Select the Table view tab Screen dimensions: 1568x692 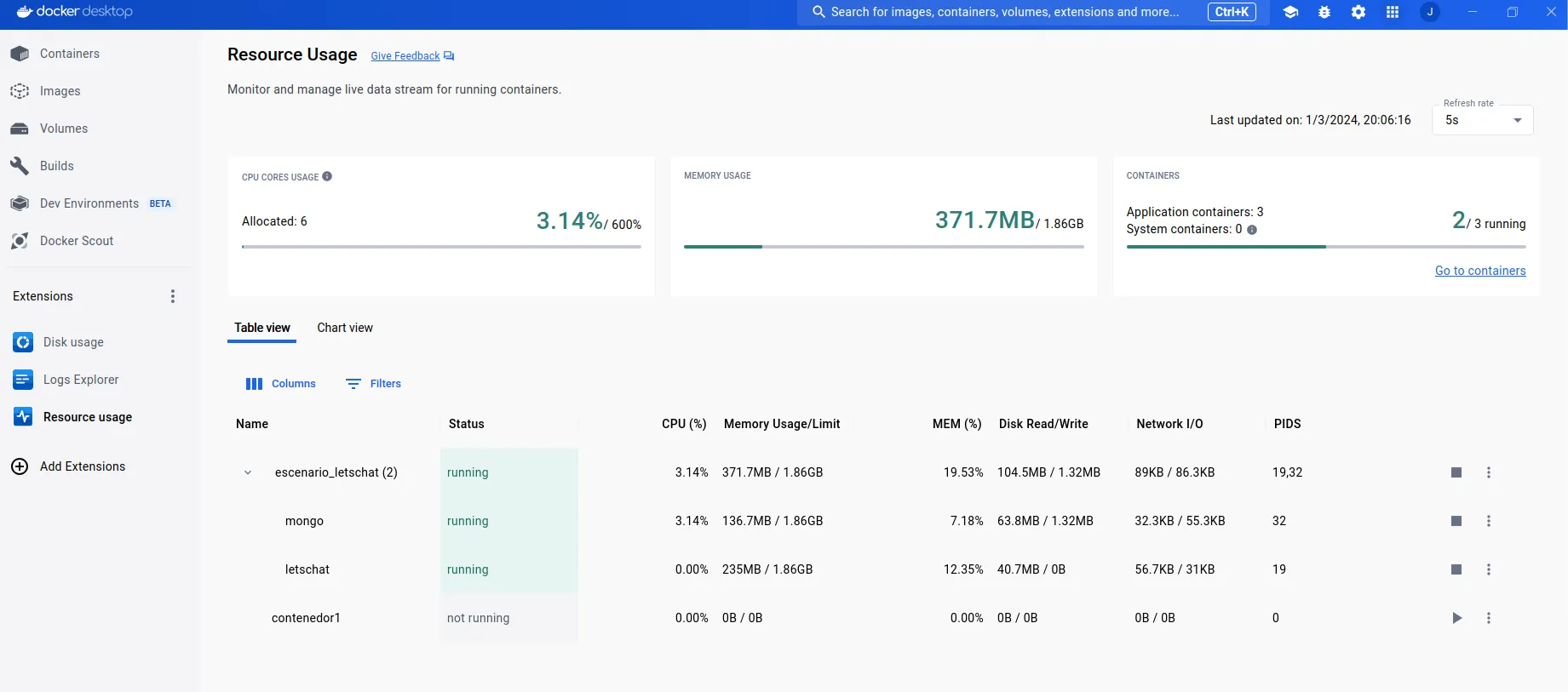(262, 328)
